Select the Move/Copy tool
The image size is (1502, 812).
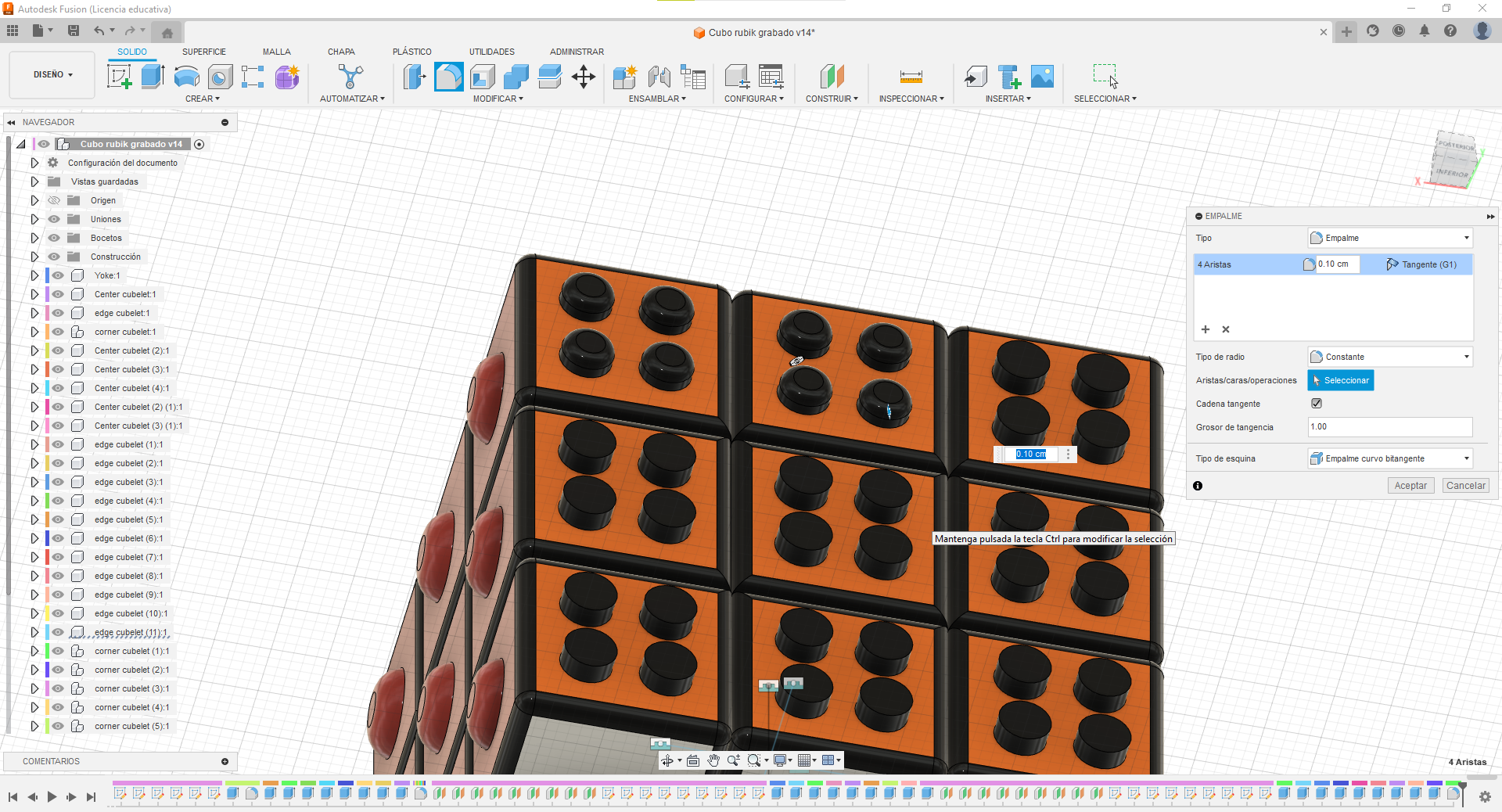point(584,77)
